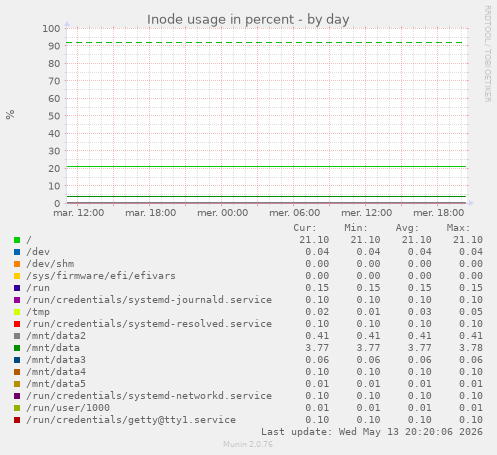497x455 pixels.
Task: Click the mer. 00:00 x-axis label
Action: [223, 213]
